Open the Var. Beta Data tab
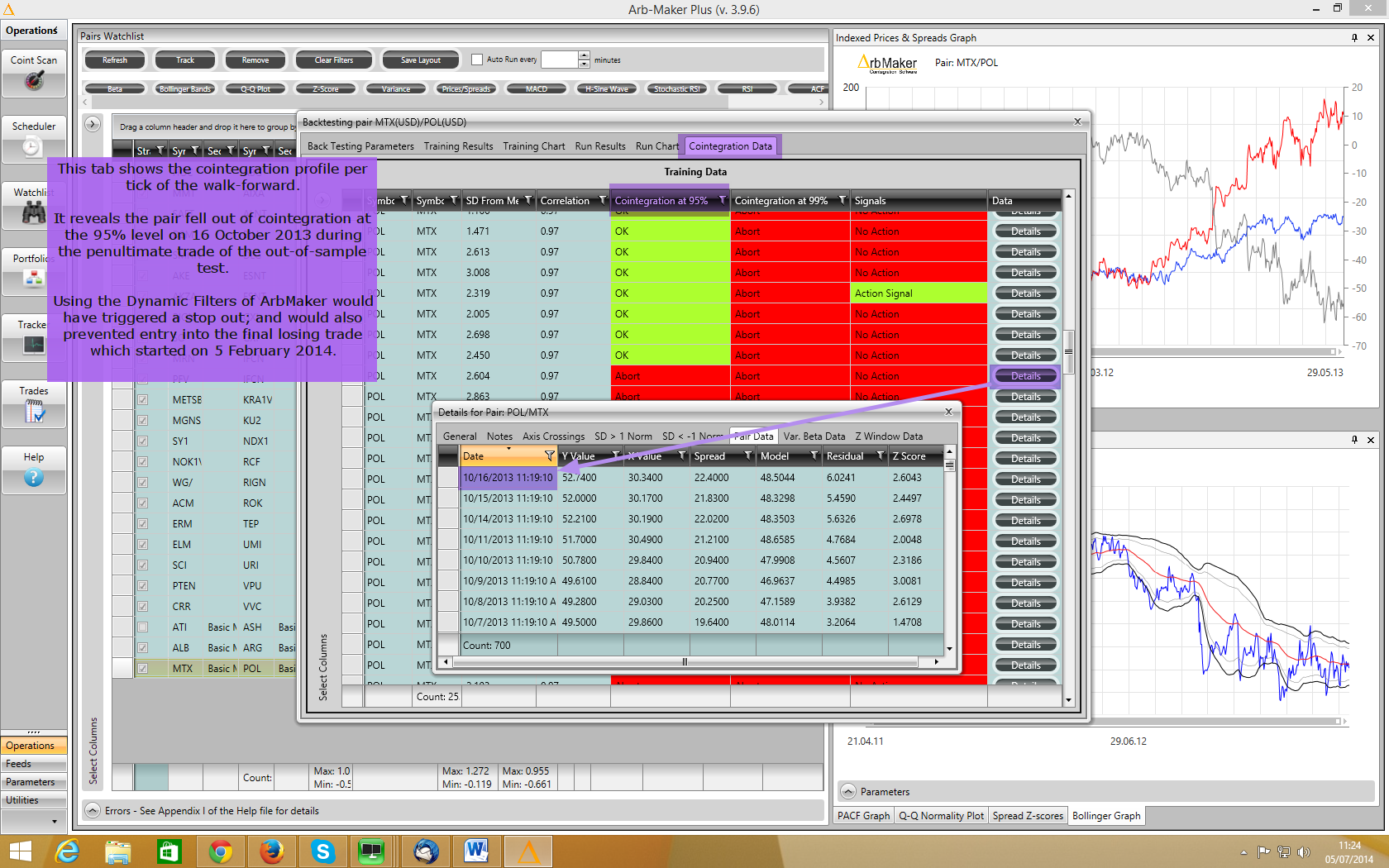 (814, 436)
